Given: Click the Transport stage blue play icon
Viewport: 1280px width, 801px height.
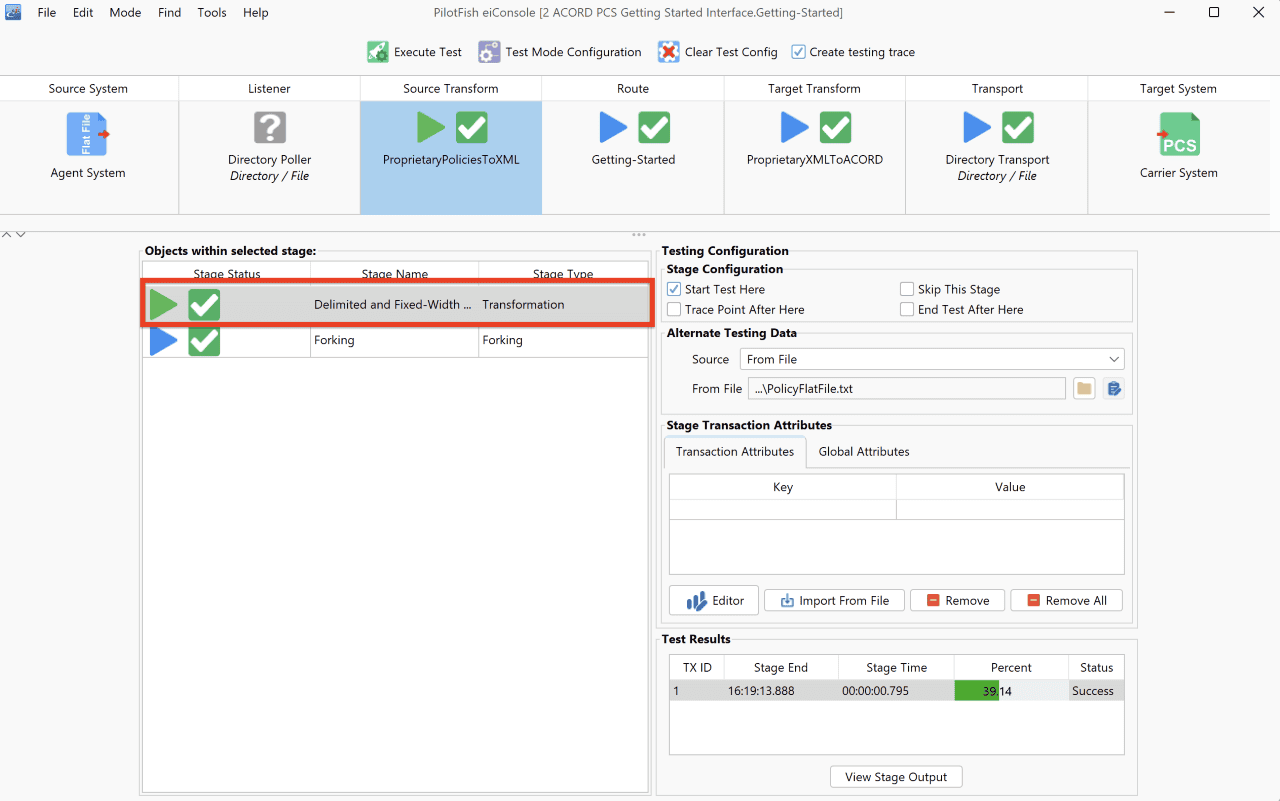Looking at the screenshot, I should tap(977, 128).
